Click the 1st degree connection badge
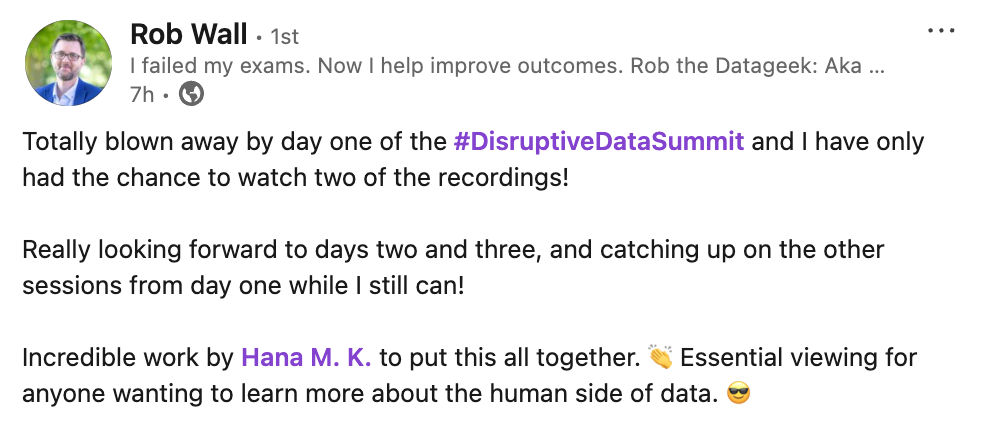 point(284,37)
